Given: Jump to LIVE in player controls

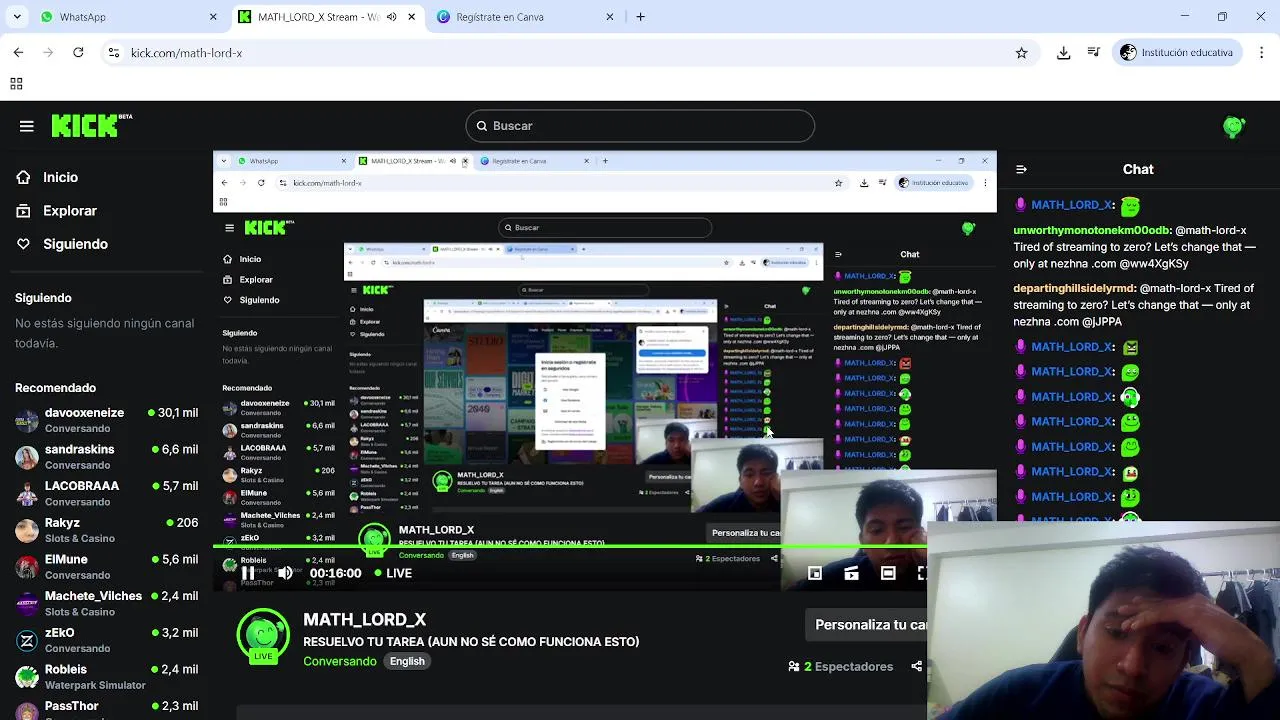Looking at the screenshot, I should coord(393,573).
